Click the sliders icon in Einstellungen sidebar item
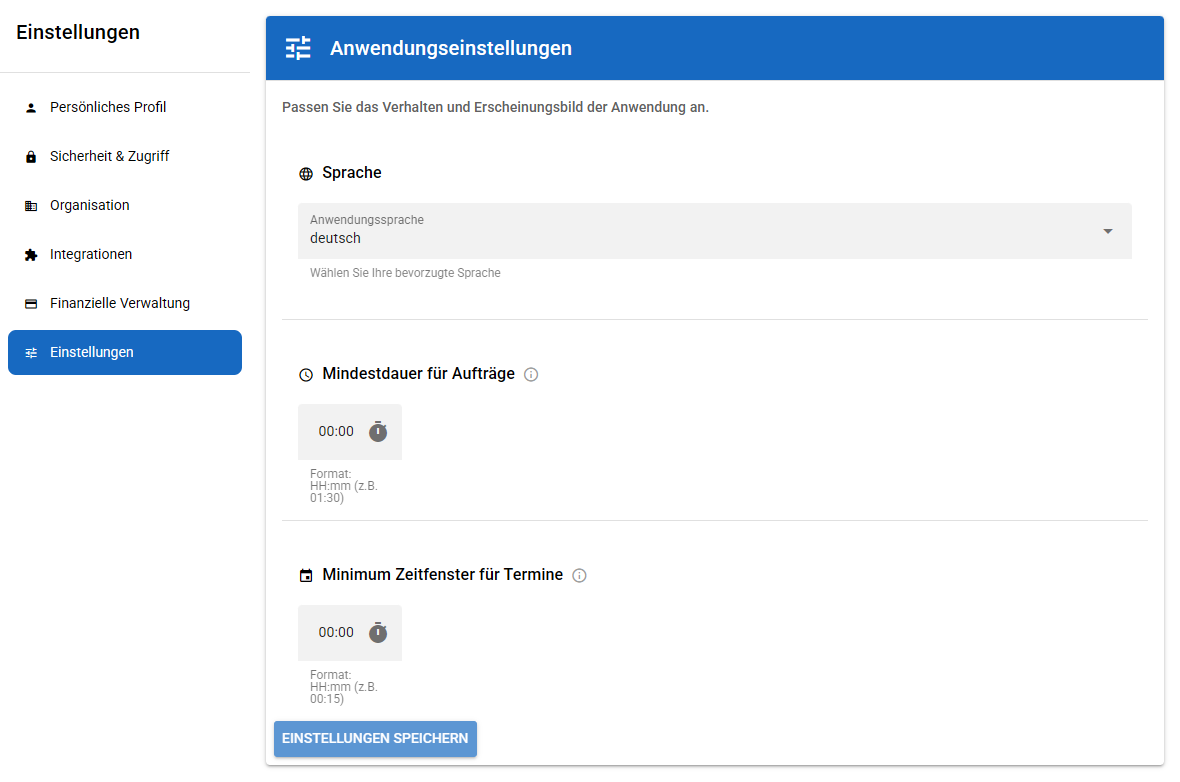1180x782 pixels. point(31,352)
